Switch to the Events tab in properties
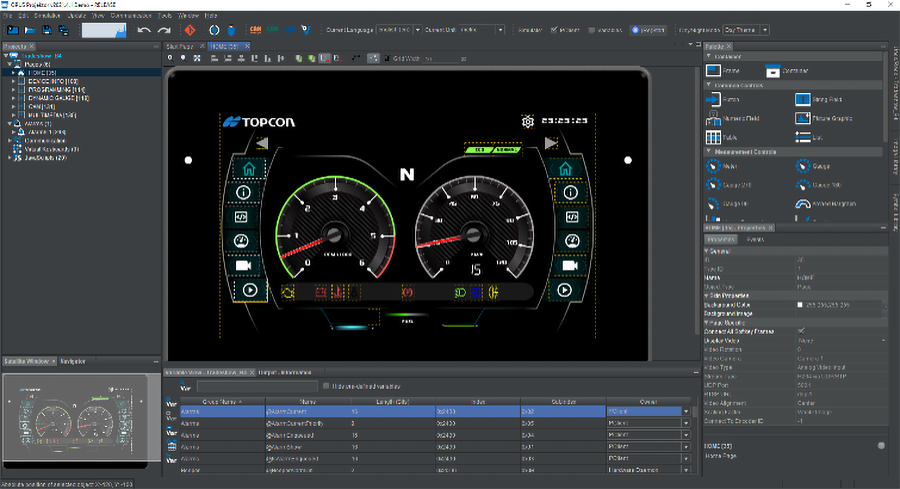 pos(755,239)
